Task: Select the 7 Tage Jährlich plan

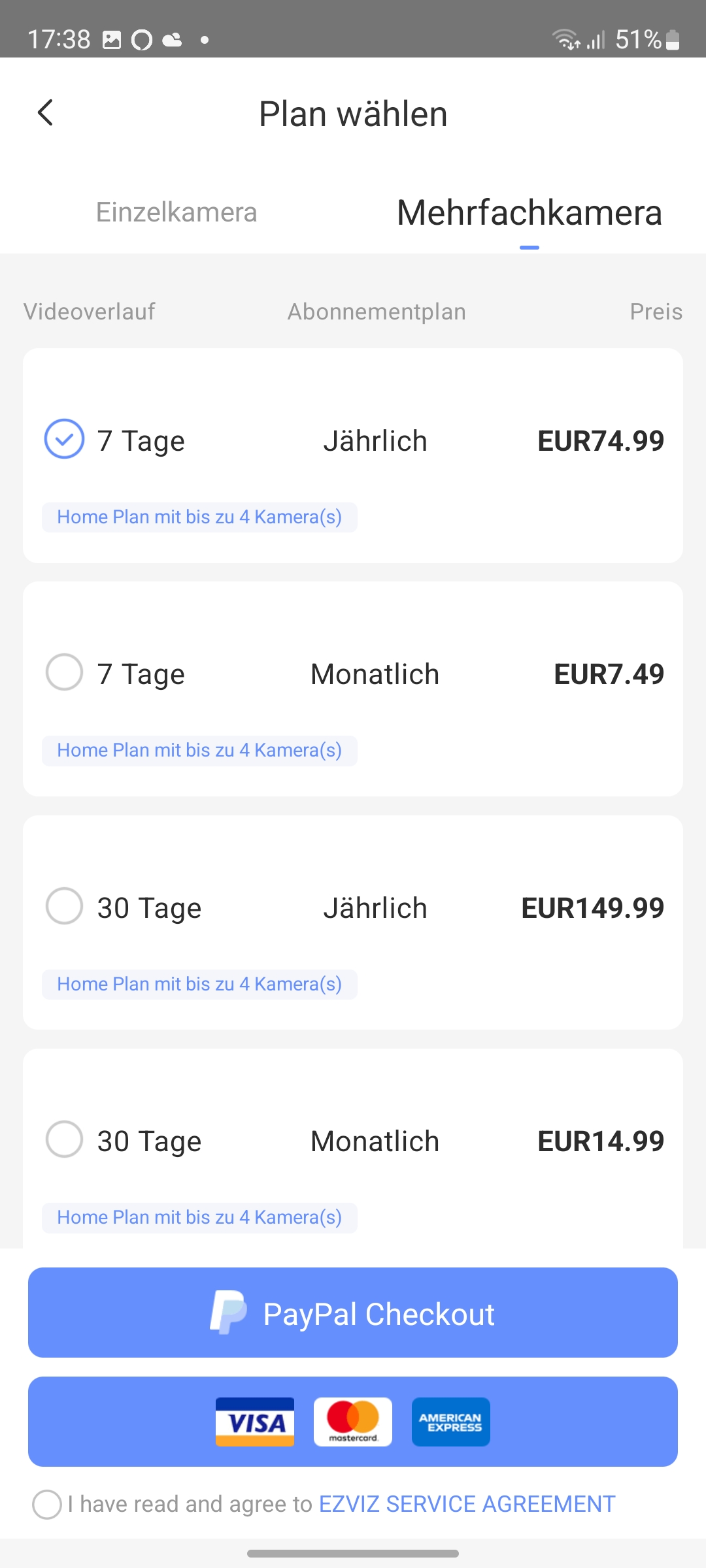Action: pos(64,439)
